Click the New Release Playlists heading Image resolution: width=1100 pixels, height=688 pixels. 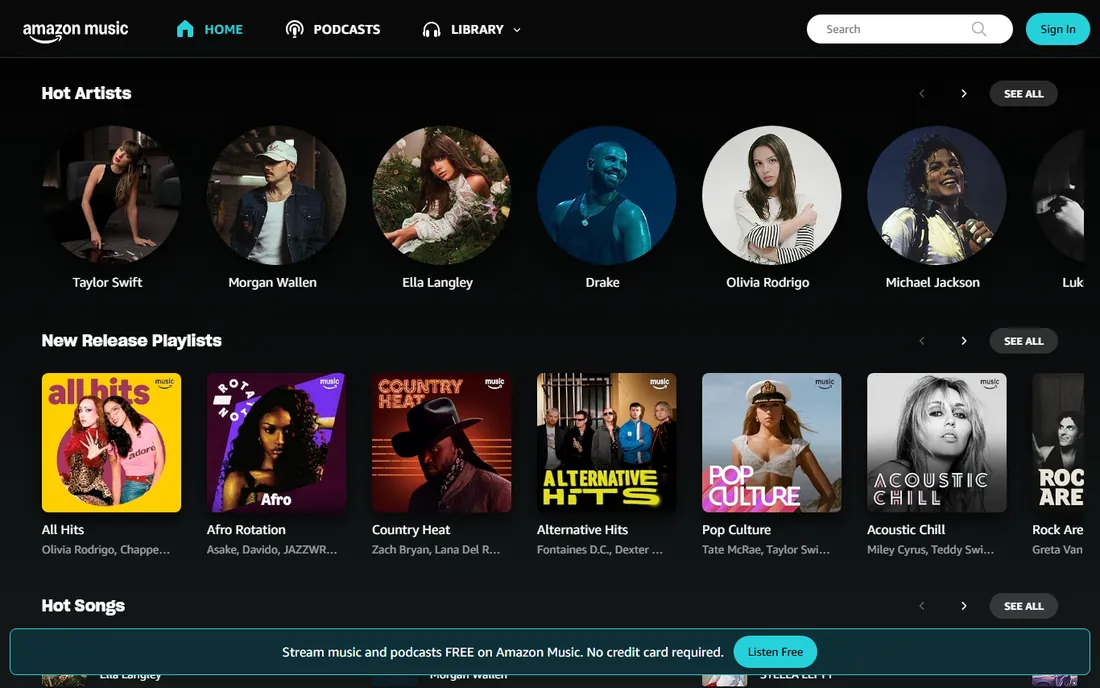(132, 341)
